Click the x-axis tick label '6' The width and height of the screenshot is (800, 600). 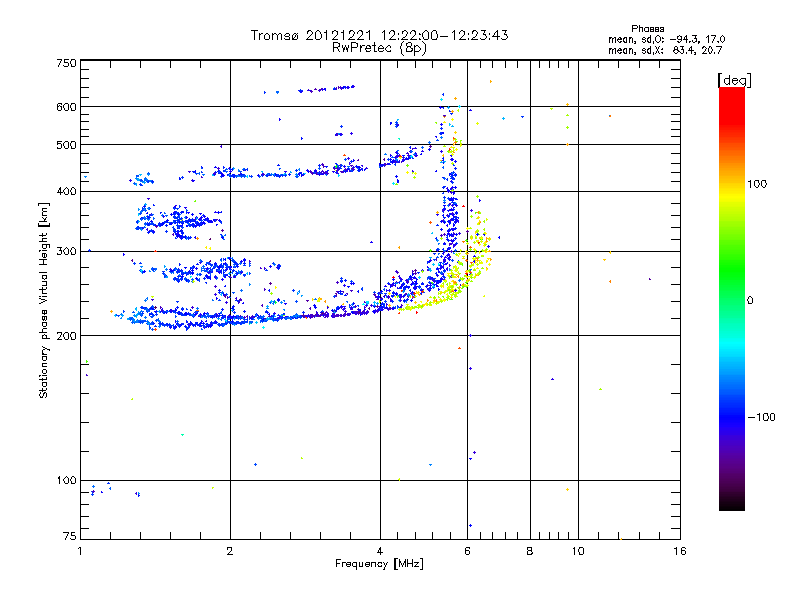tap(467, 551)
